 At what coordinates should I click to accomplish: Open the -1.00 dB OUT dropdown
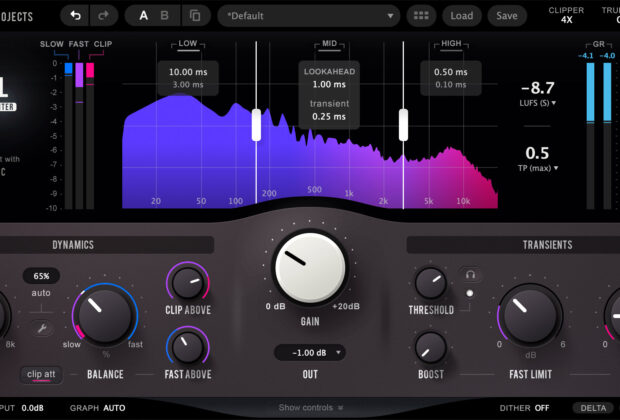tap(310, 353)
